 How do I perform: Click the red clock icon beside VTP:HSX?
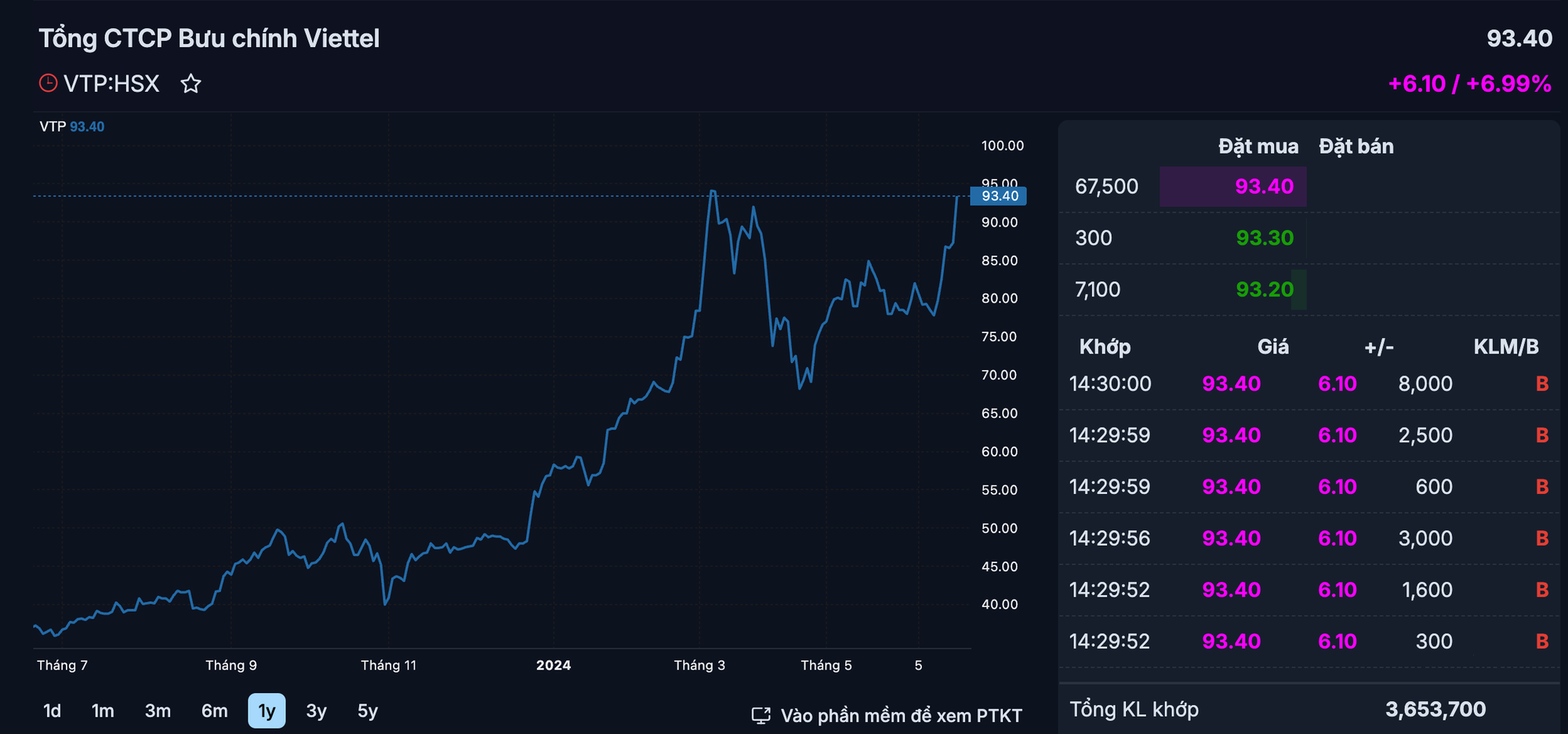(x=49, y=83)
